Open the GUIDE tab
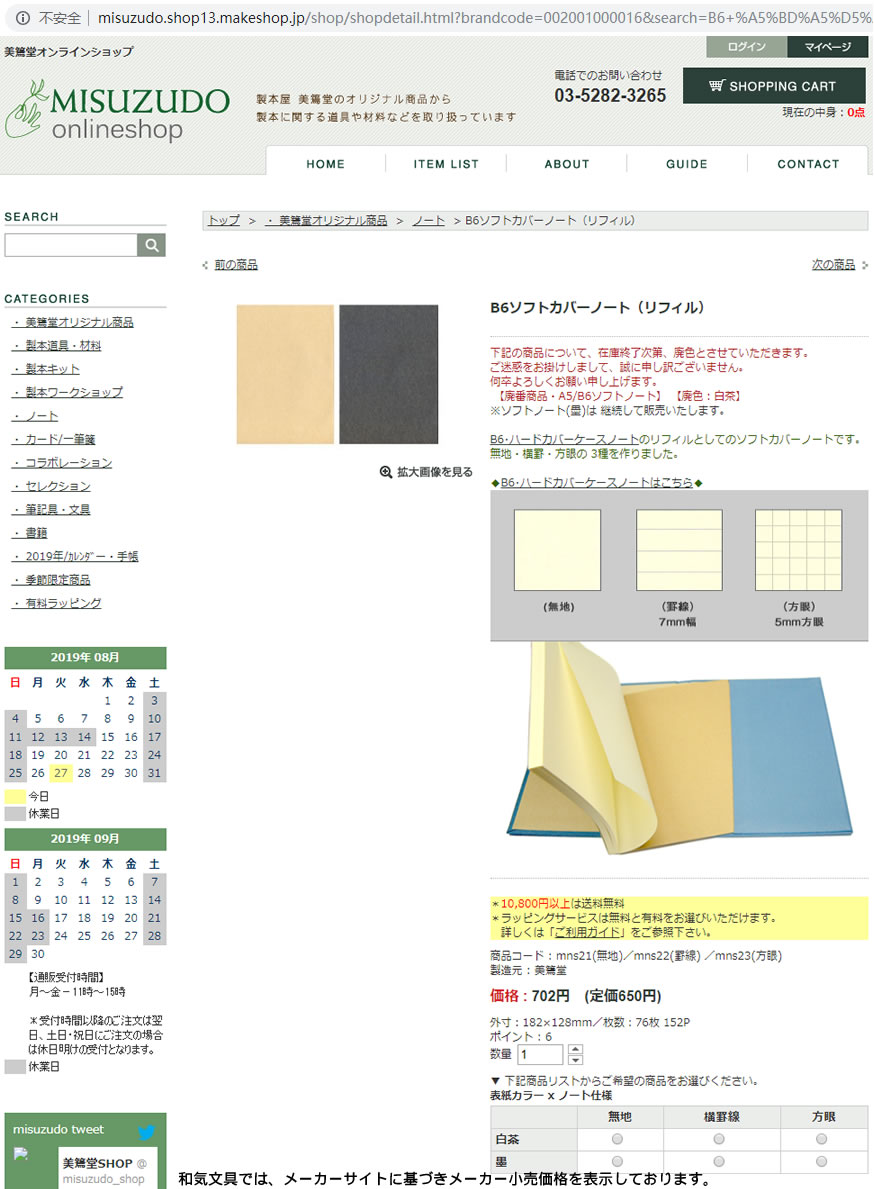Viewport: 874px width, 1189px height. click(687, 164)
